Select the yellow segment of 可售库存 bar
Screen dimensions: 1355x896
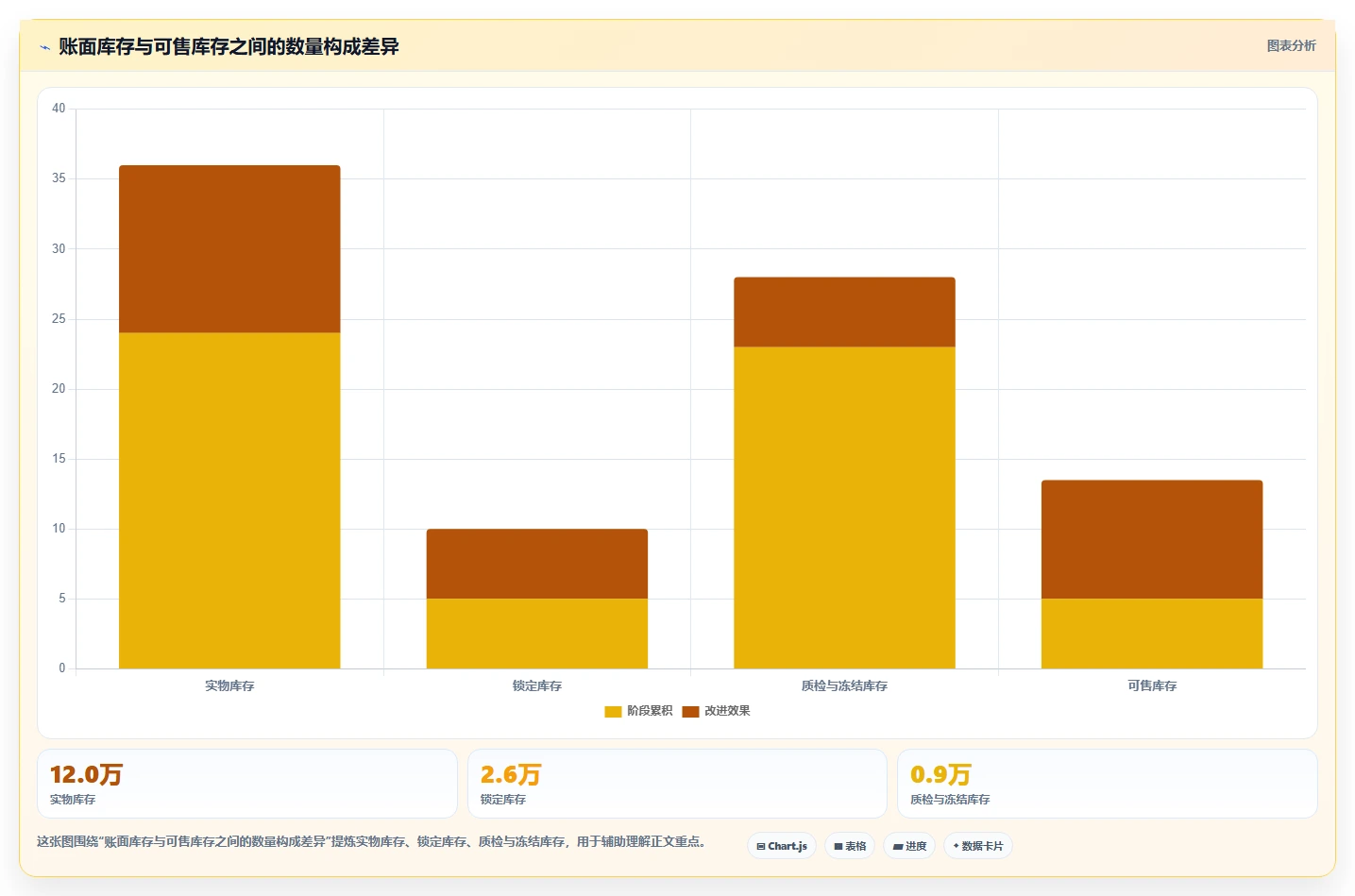coord(1152,634)
